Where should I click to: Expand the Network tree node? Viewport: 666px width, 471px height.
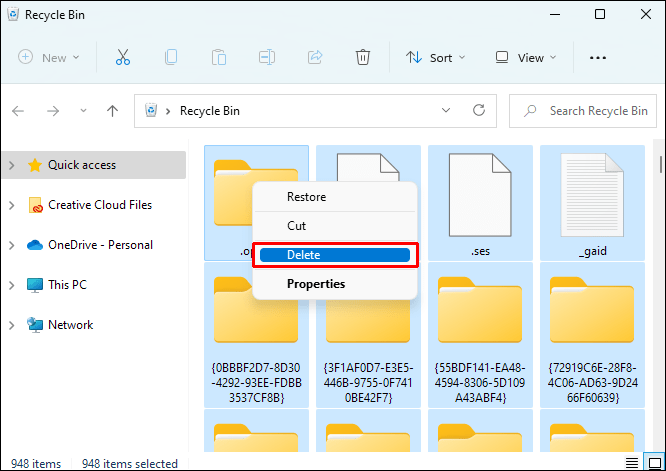[12, 325]
